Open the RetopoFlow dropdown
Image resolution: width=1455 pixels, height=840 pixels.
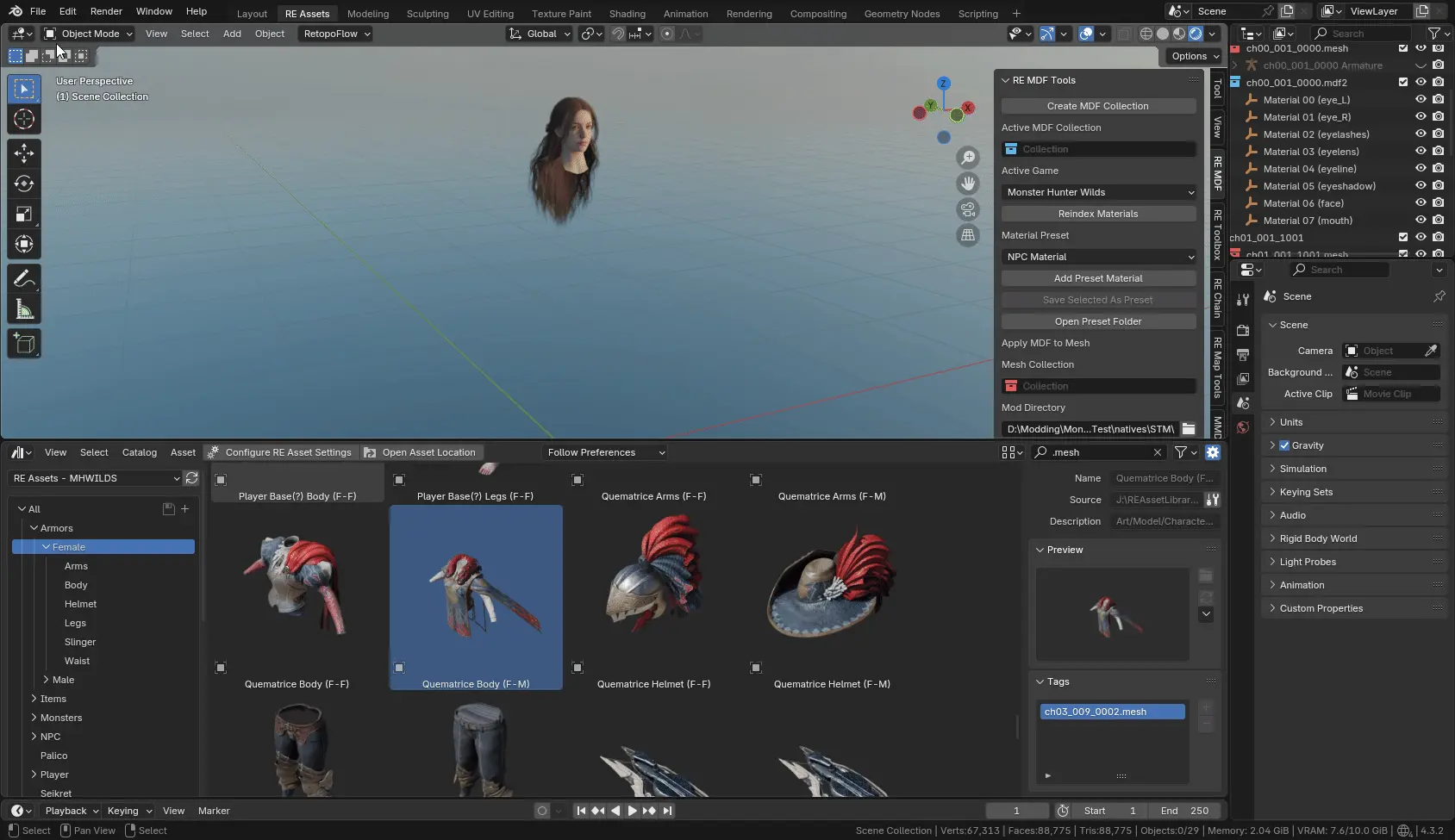click(335, 34)
